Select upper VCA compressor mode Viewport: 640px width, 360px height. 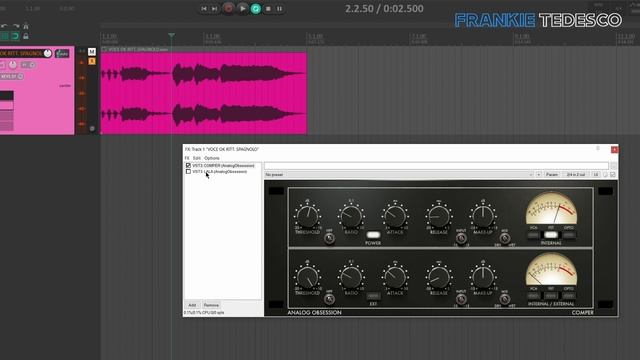pos(533,235)
